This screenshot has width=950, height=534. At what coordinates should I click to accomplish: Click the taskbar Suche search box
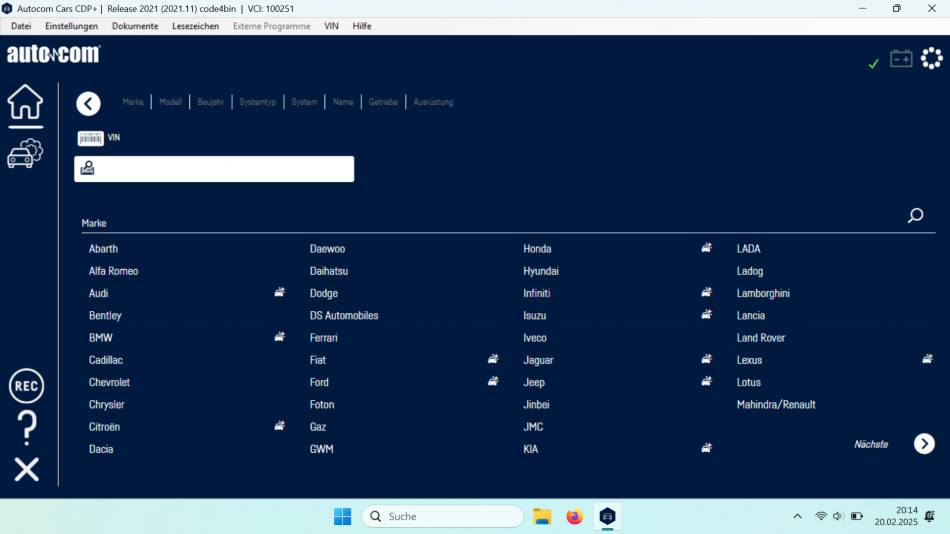pyautogui.click(x=443, y=516)
